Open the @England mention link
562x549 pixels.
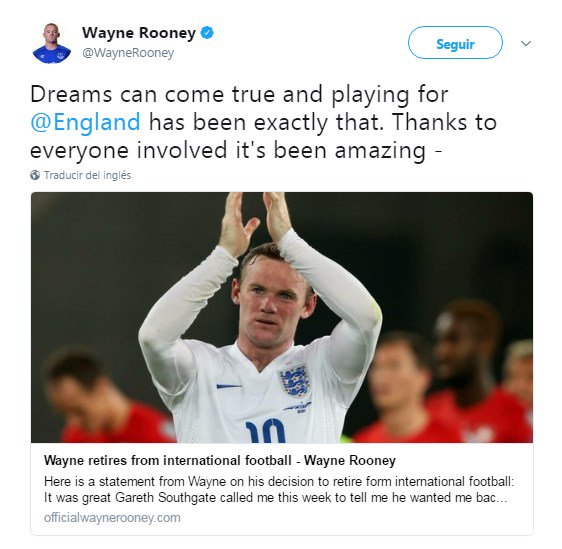(85, 122)
